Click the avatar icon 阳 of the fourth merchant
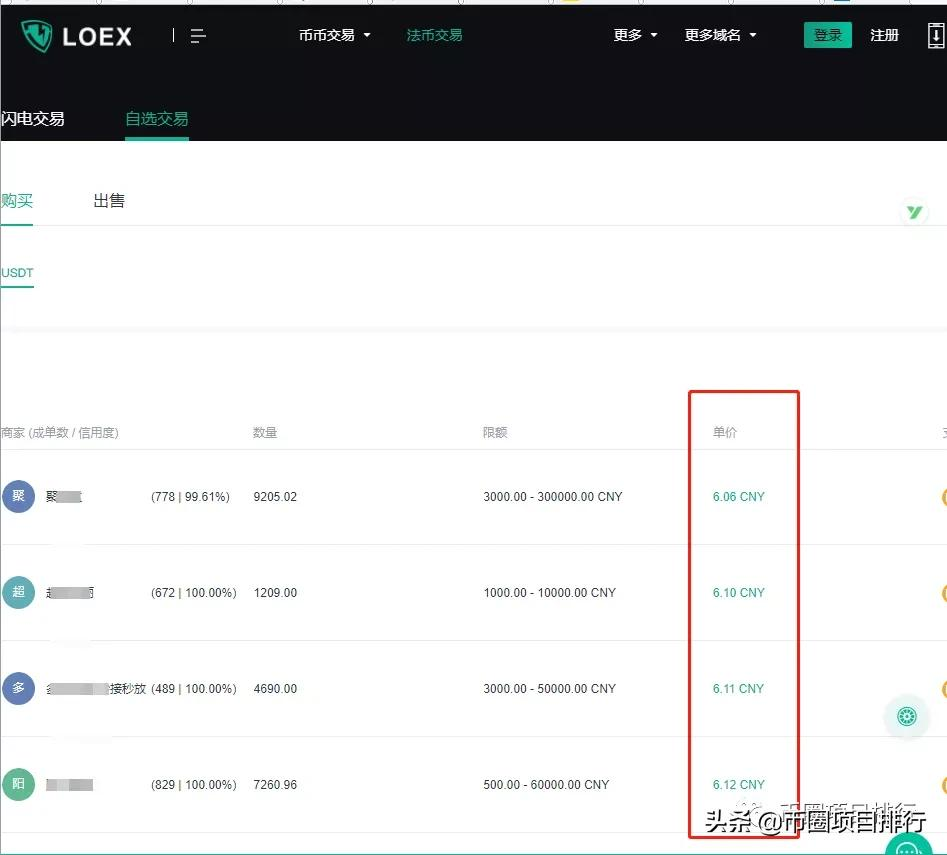 coord(19,784)
